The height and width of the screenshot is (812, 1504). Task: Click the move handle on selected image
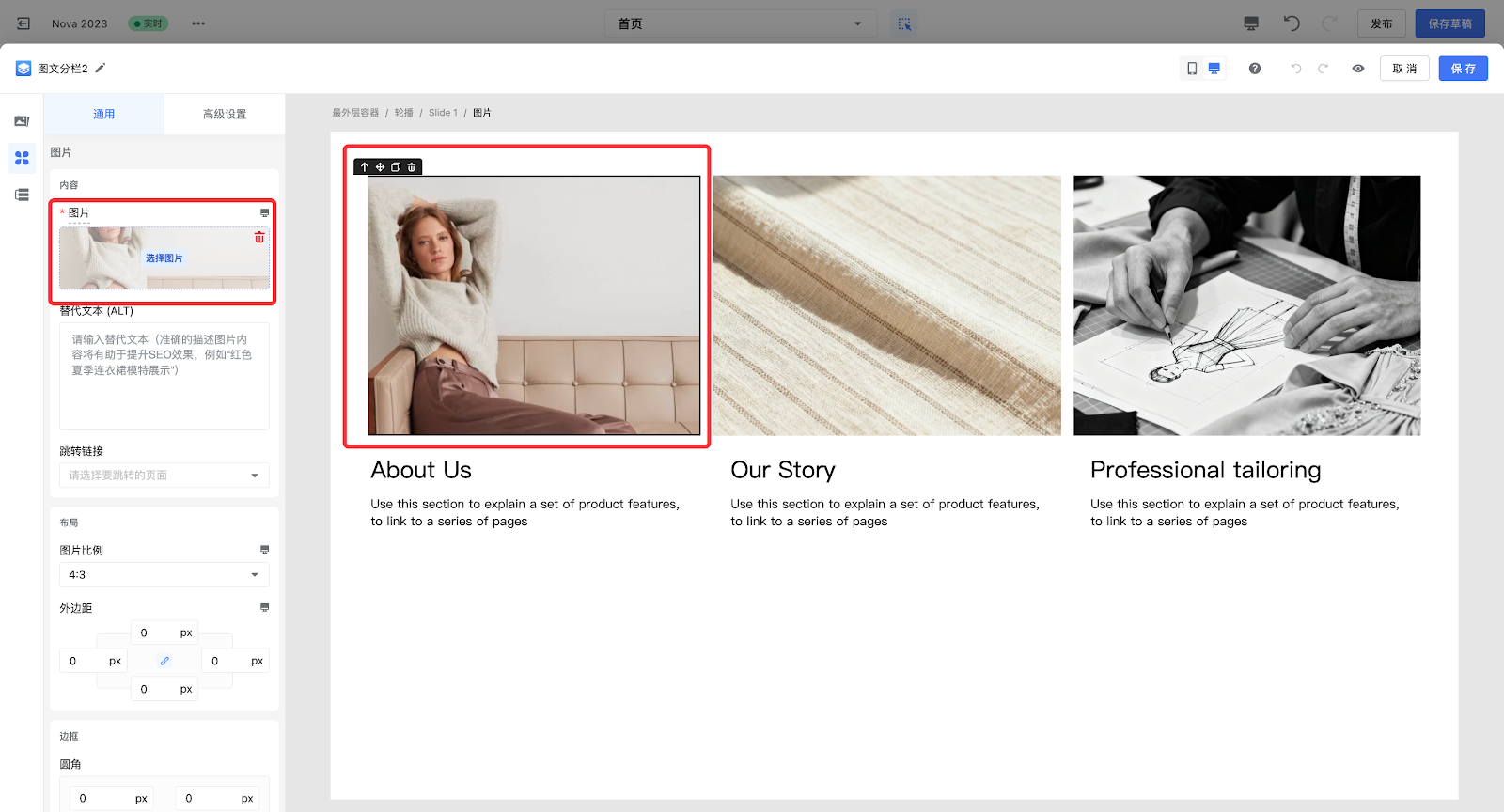[380, 167]
